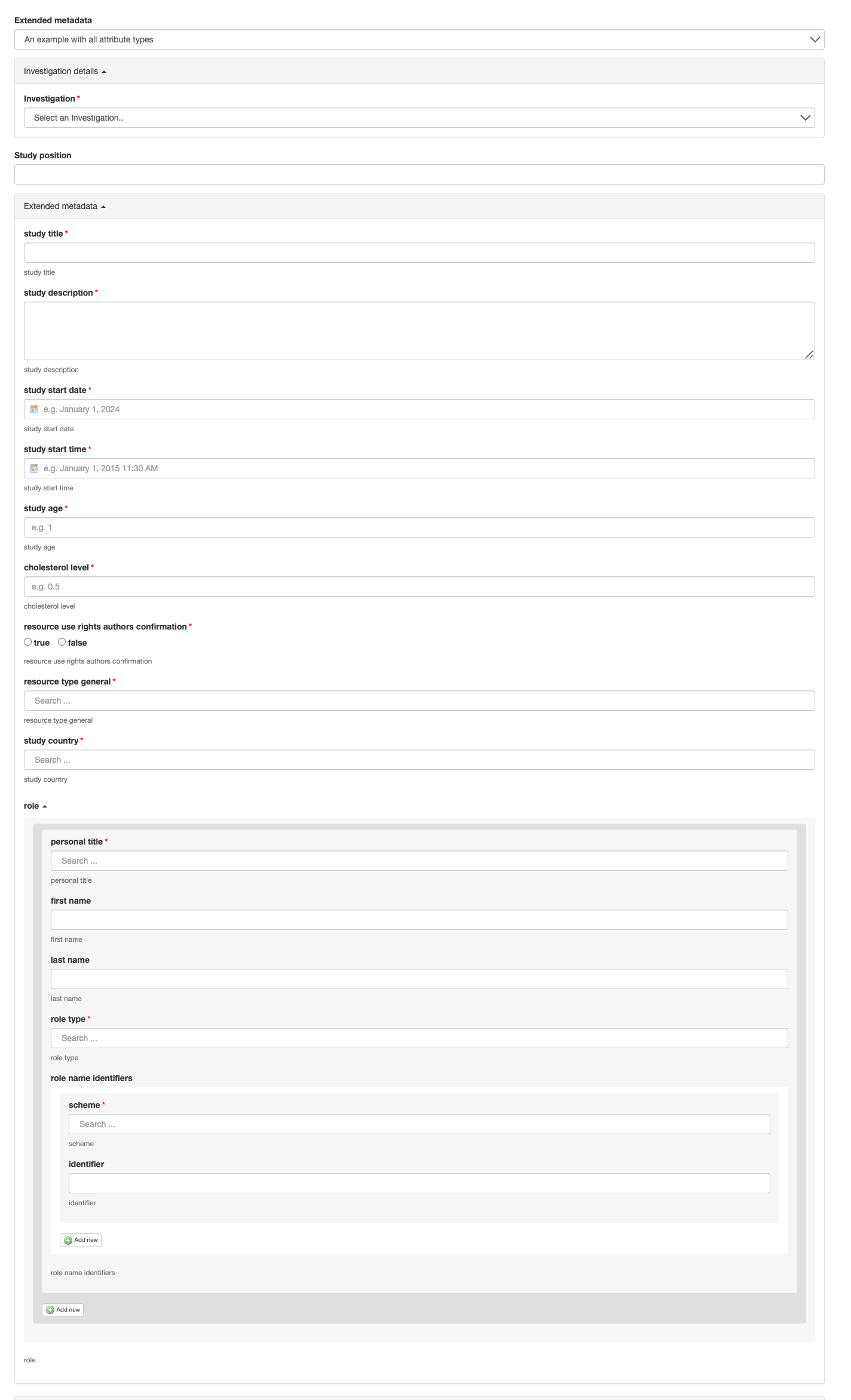Click the study description resize handle
851x1400 pixels.
point(809,355)
